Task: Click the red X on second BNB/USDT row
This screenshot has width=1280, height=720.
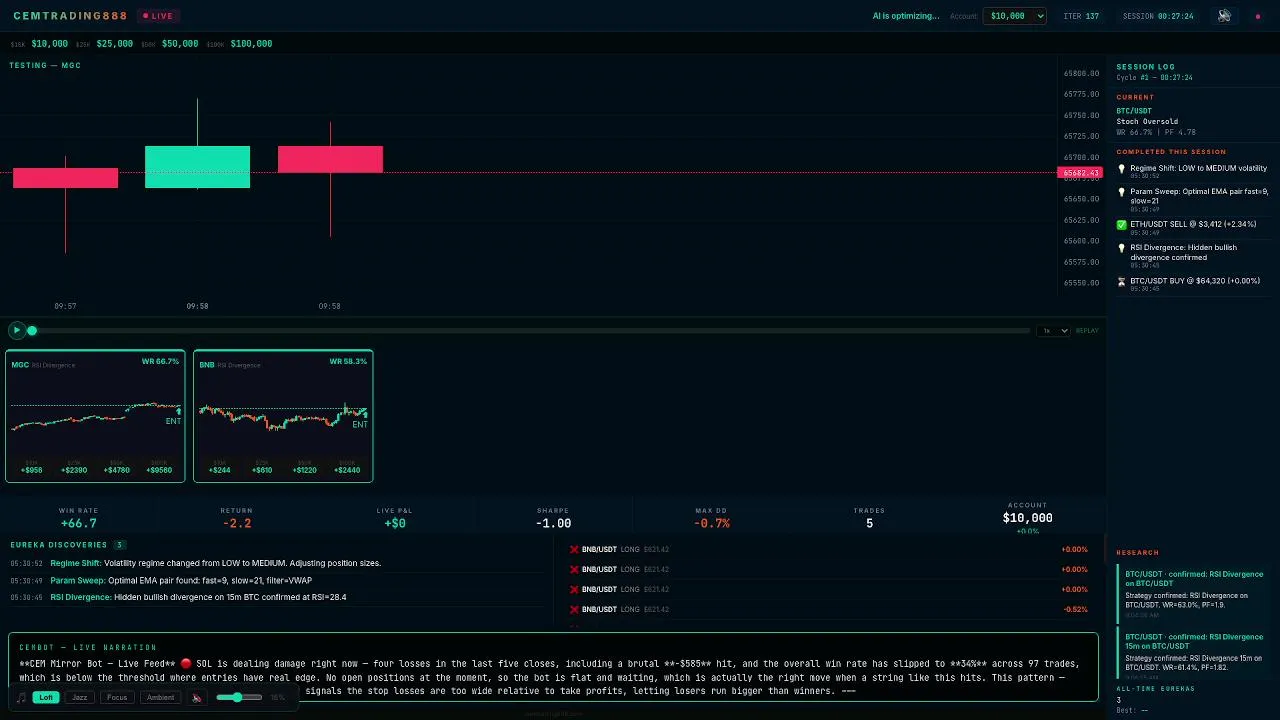Action: pos(574,569)
